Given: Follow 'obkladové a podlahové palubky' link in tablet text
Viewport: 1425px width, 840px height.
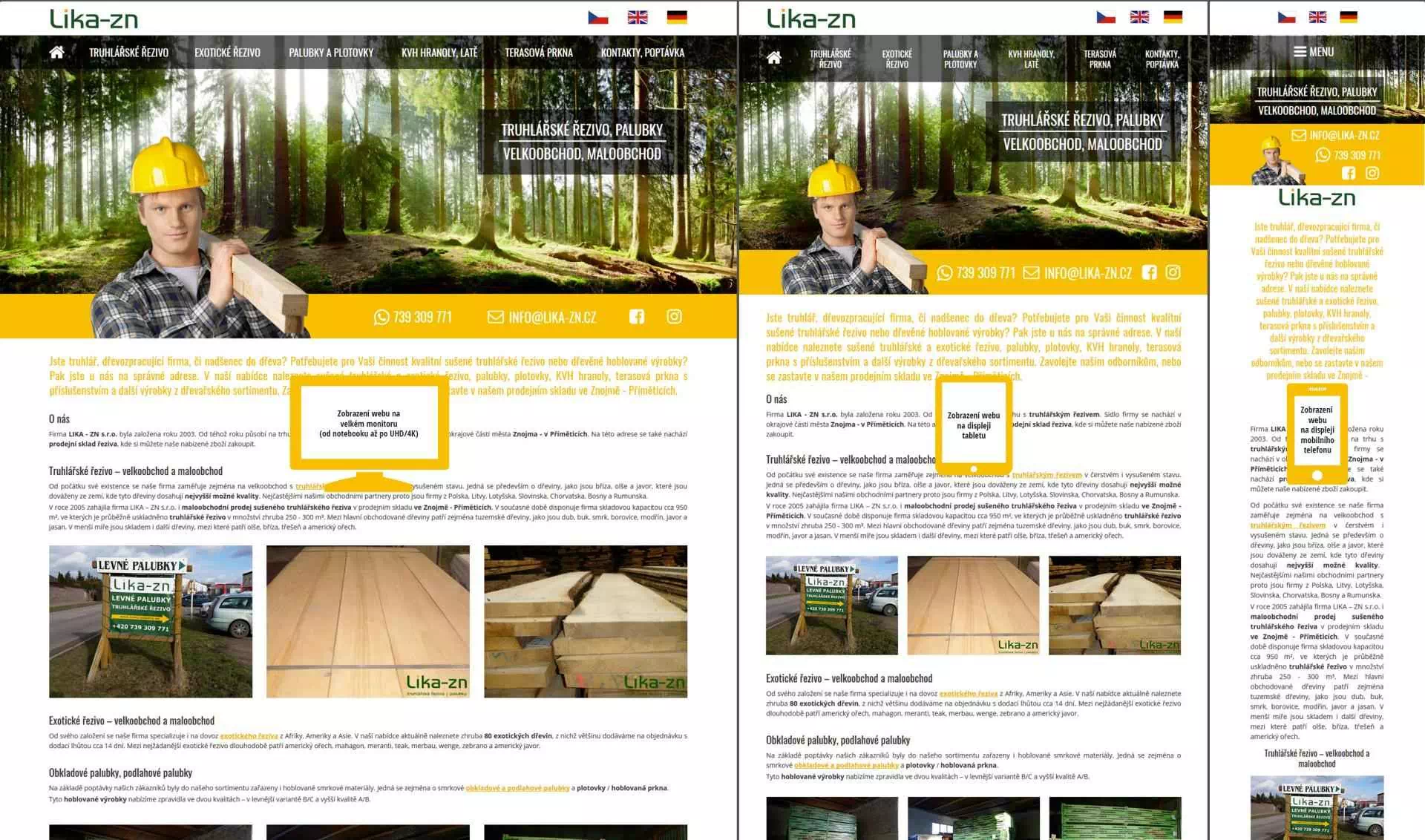Looking at the screenshot, I should click(846, 765).
